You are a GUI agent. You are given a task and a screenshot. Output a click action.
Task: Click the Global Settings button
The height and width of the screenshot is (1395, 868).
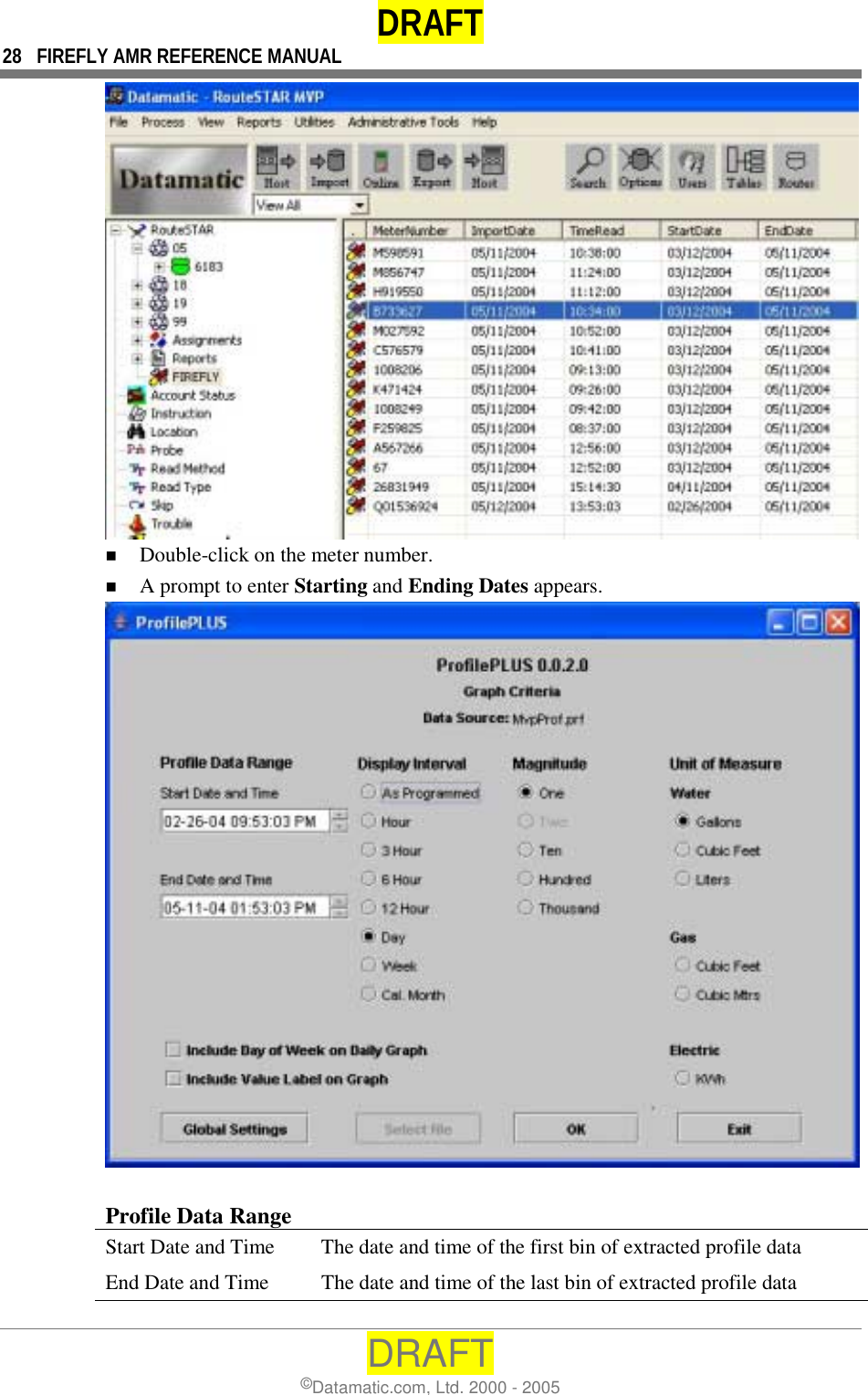pyautogui.click(x=235, y=1128)
